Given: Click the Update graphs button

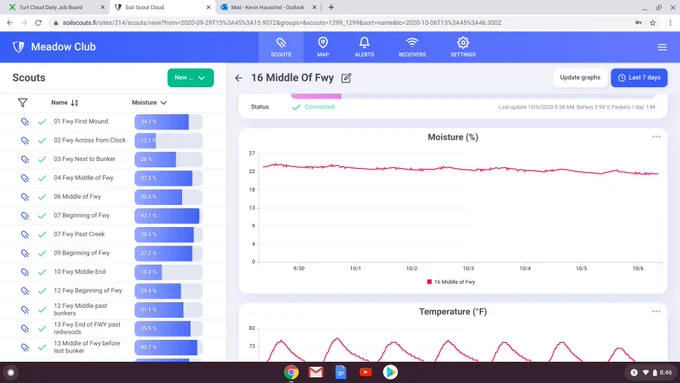Looking at the screenshot, I should [580, 78].
